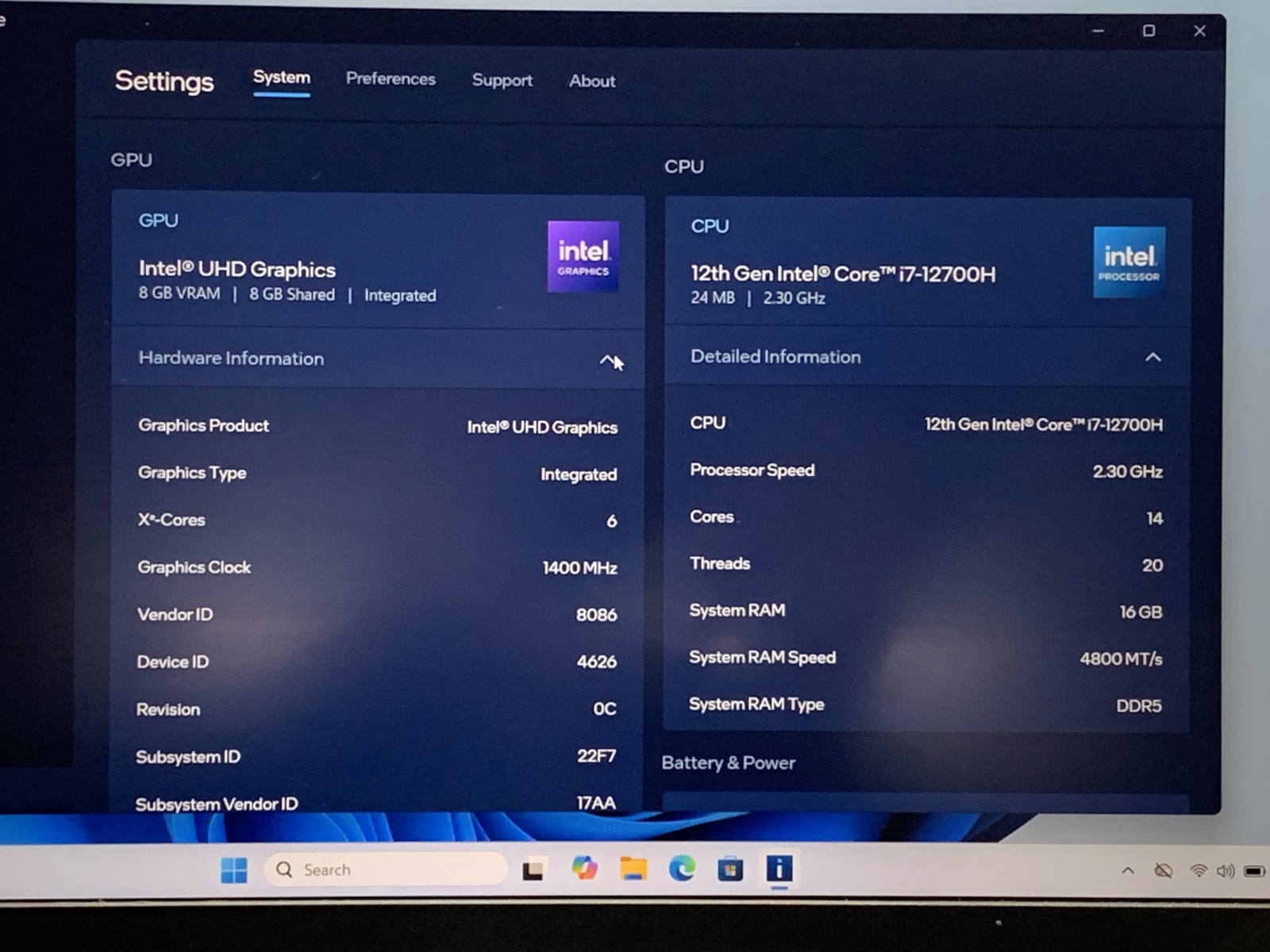Click the Subsystem Vendor ID value "17AA"
Viewport: 1270px width, 952px height.
(597, 803)
